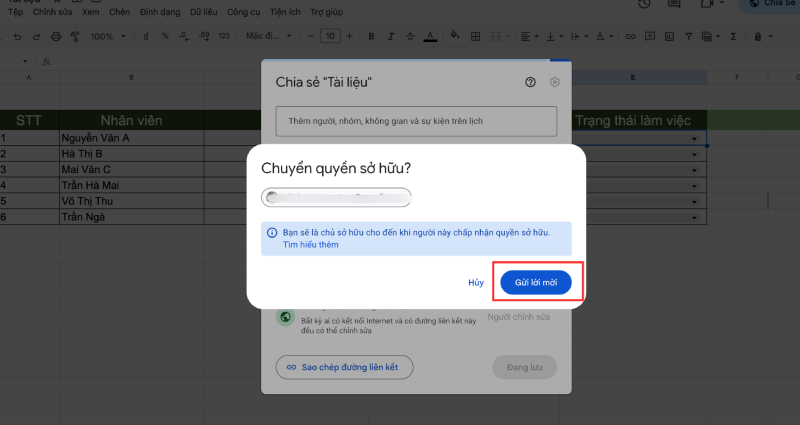
Task: Open the Công cụ menu
Action: point(243,12)
